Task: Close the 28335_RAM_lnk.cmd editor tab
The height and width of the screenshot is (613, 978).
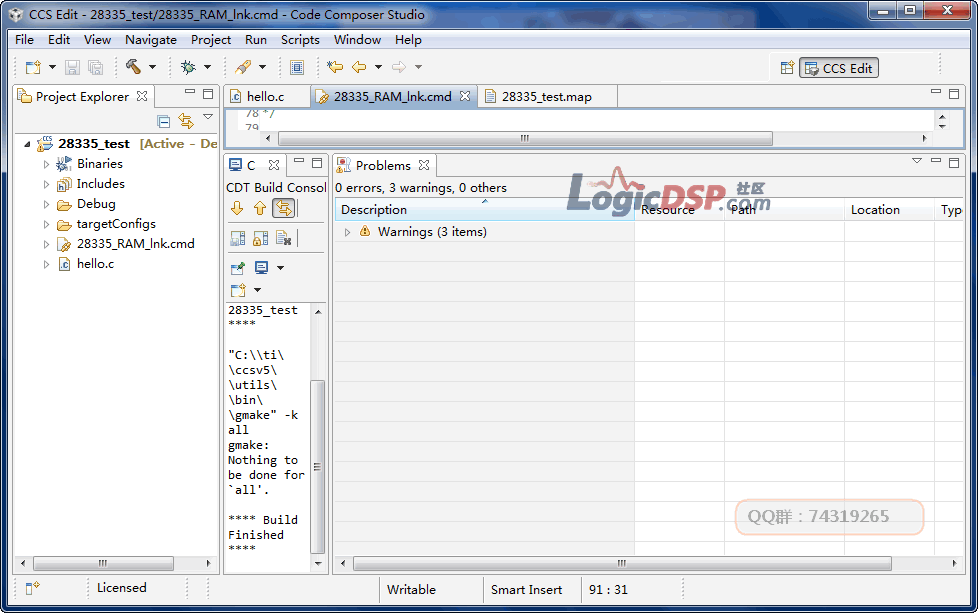Action: point(465,96)
